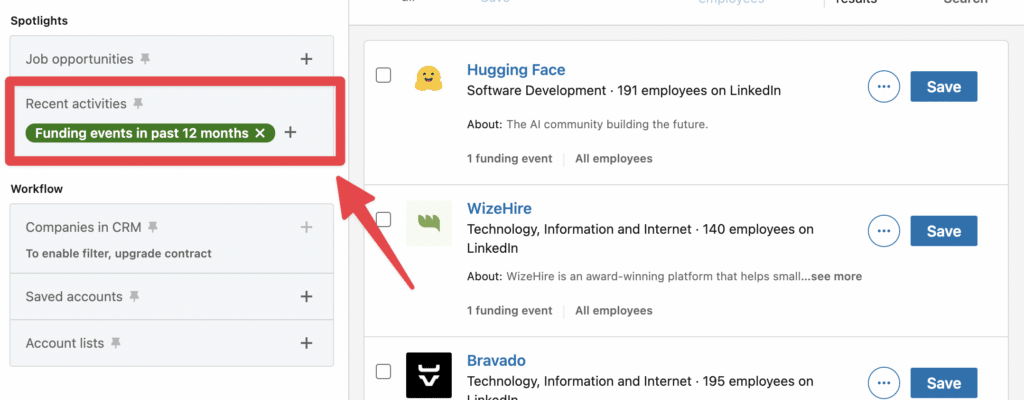Click the WizeHire green logo
The image size is (1024, 400).
(429, 224)
